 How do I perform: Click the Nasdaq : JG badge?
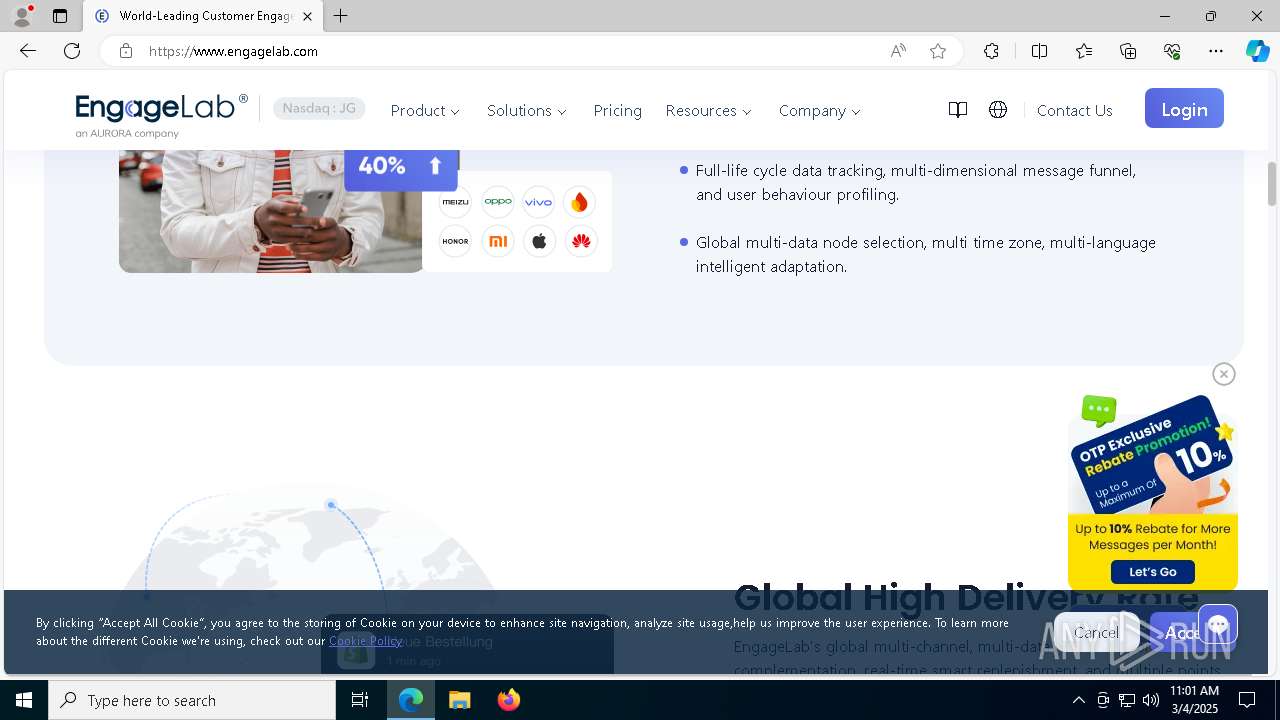[319, 109]
